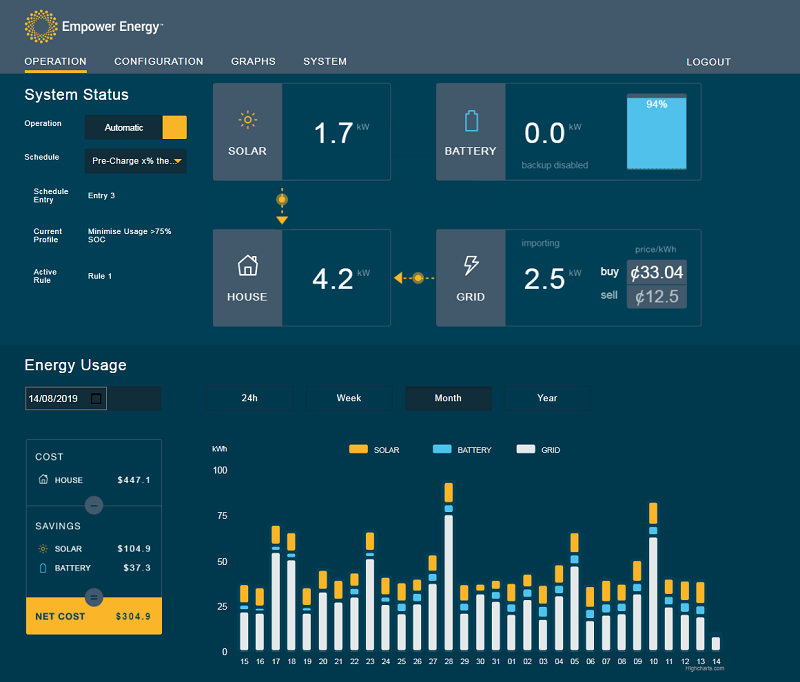
Task: Click the solar sun icon tile
Action: 247,120
